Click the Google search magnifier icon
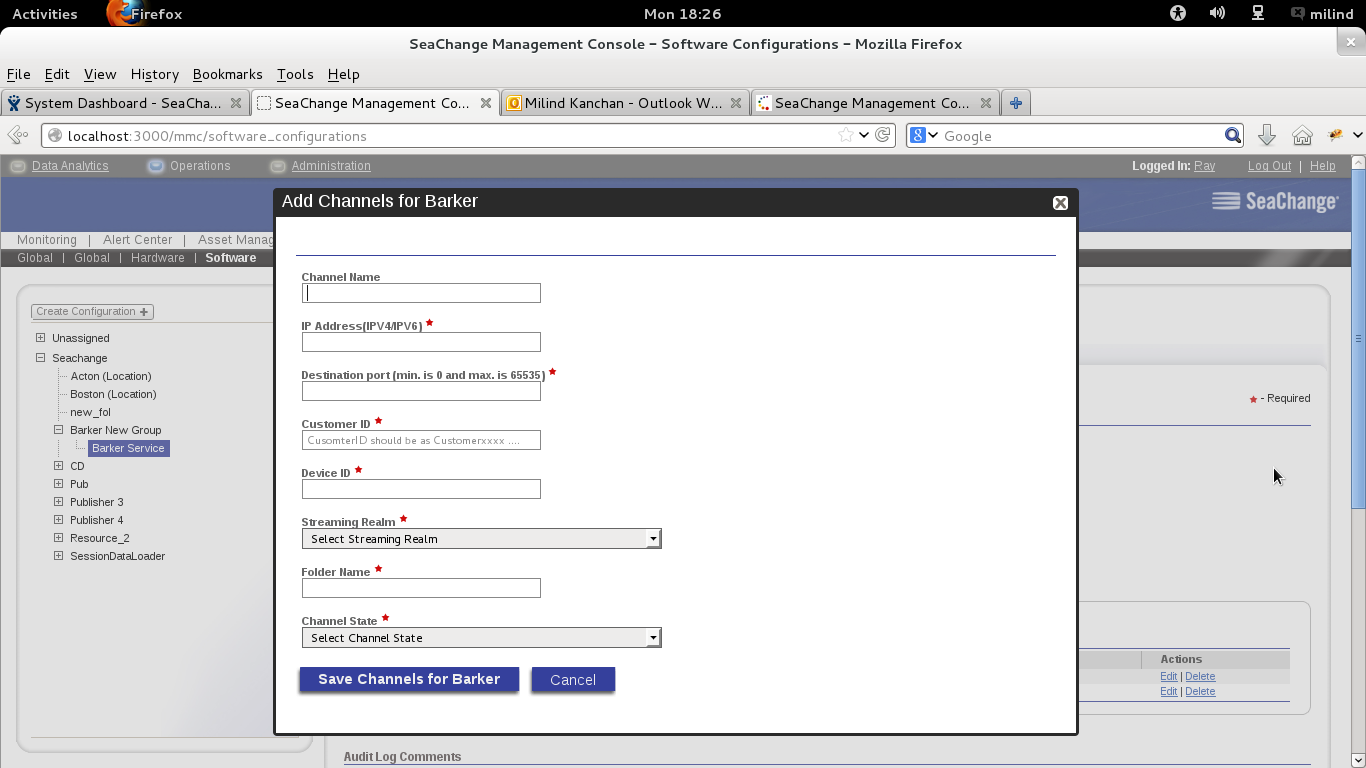The width and height of the screenshot is (1366, 768). point(1233,135)
